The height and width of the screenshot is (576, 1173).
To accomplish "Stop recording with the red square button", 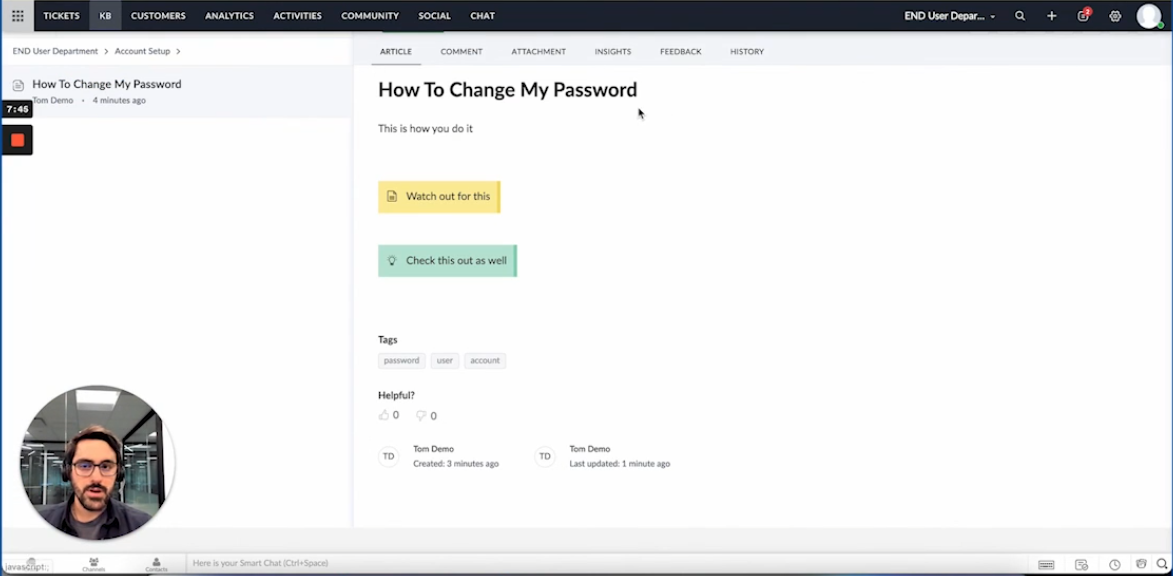I will point(17,140).
